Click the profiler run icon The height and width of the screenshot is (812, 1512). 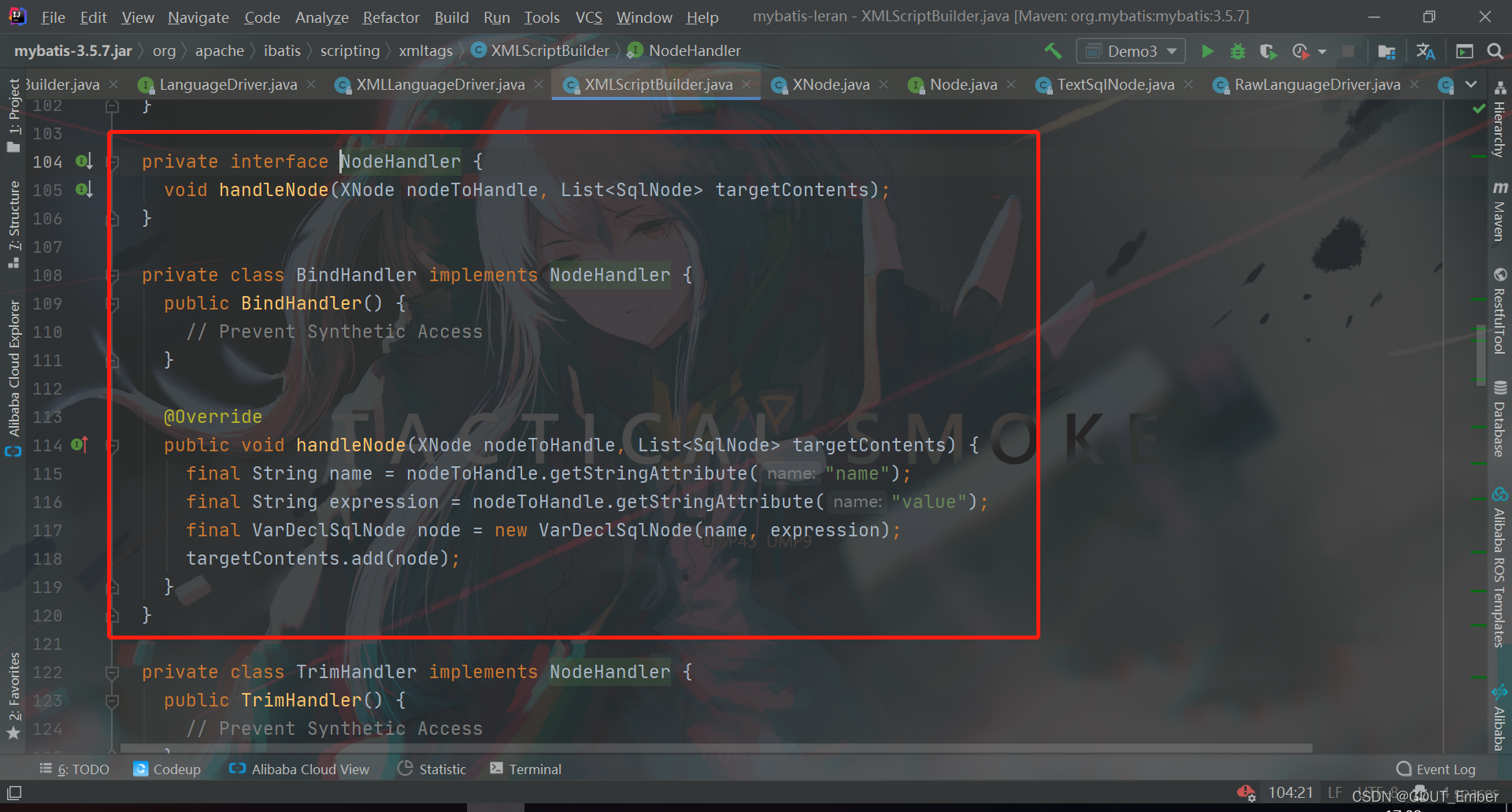pos(1300,51)
